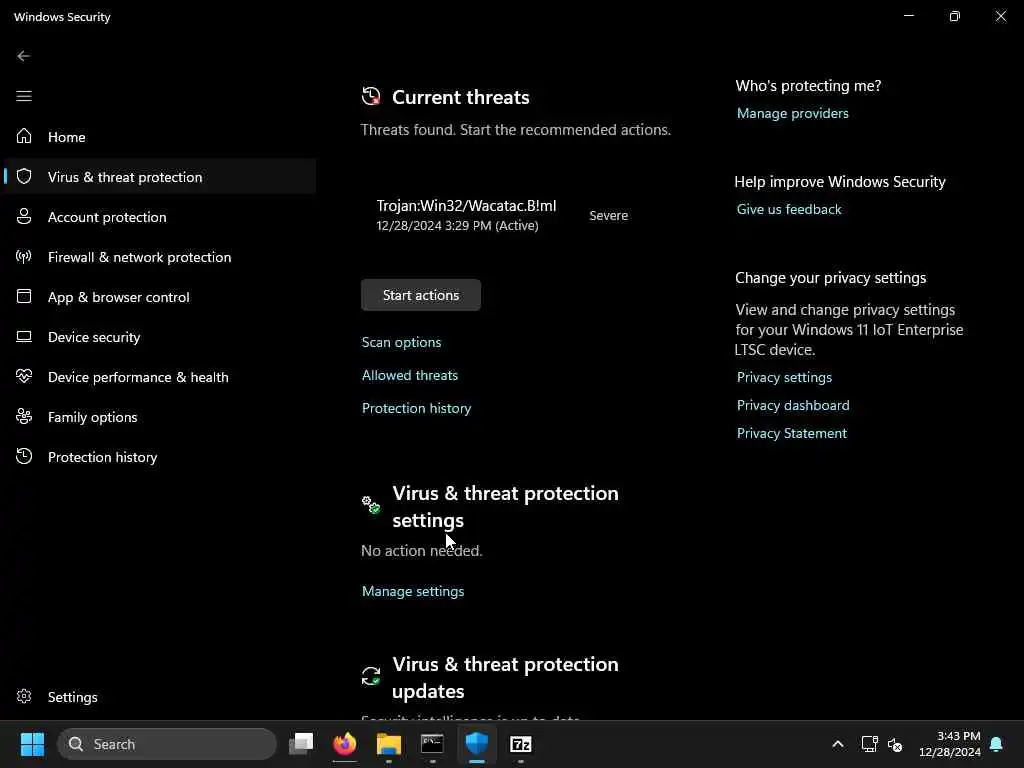Click Virus & threat protection updates heading
The image size is (1024, 768).
click(505, 677)
